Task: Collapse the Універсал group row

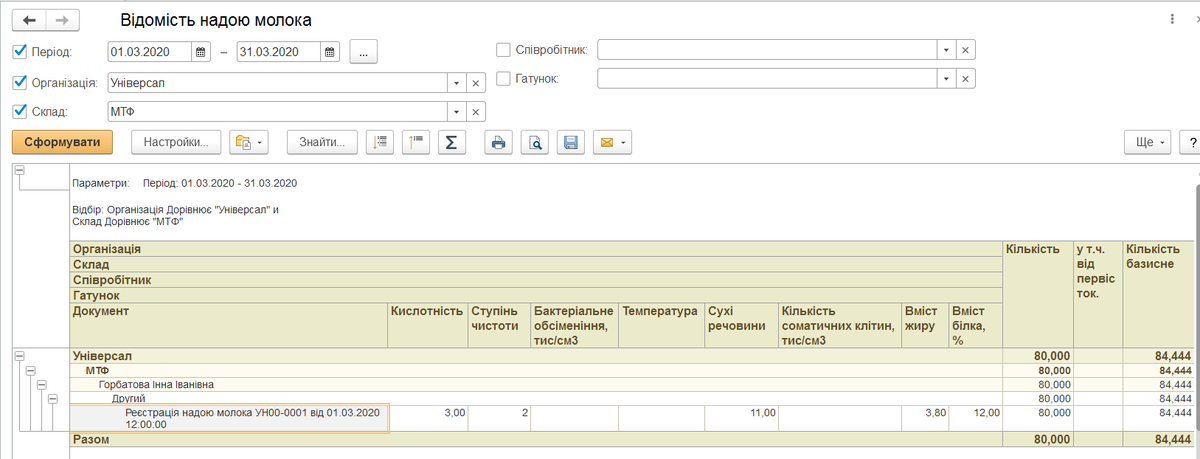Action: pyautogui.click(x=19, y=355)
